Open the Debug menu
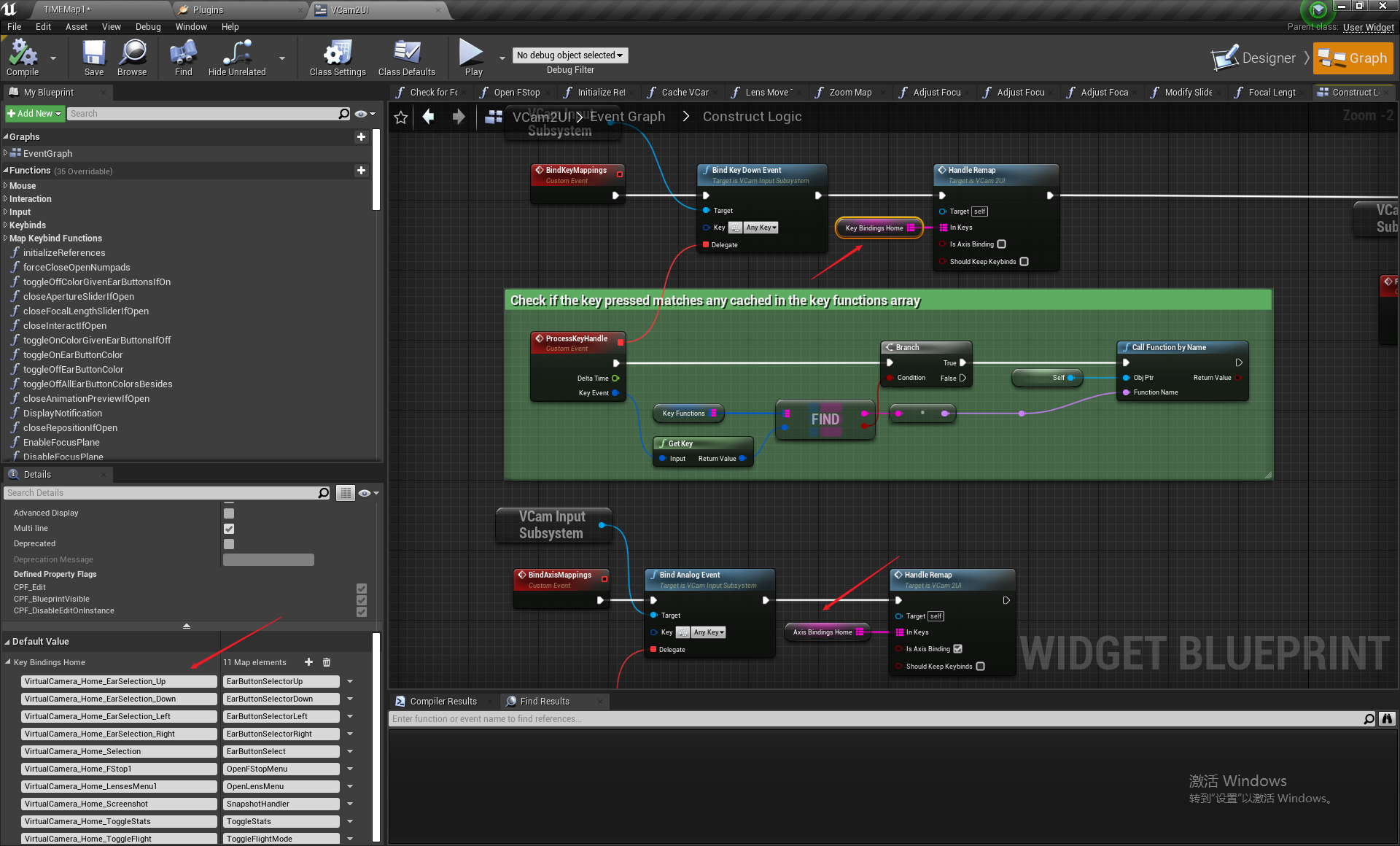This screenshot has width=1400, height=846. [148, 27]
